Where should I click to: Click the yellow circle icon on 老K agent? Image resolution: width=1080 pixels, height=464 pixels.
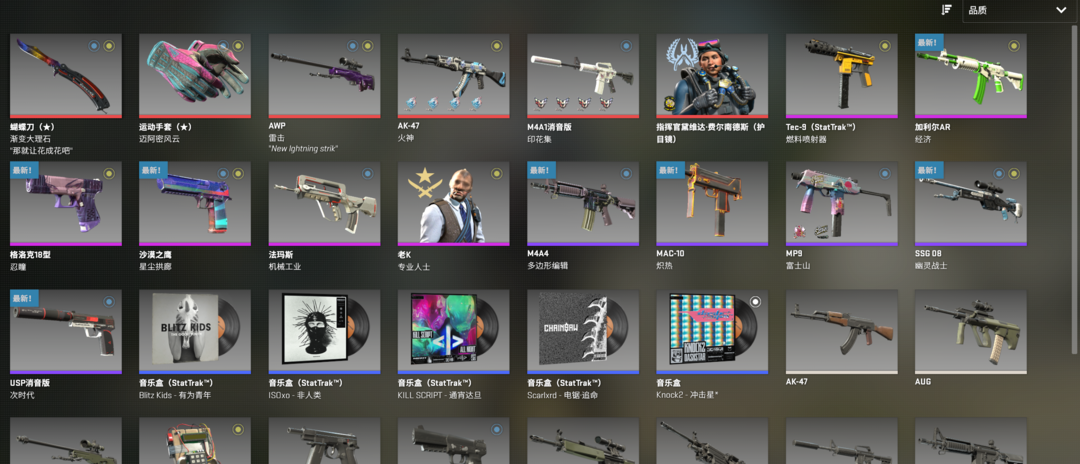[x=496, y=173]
